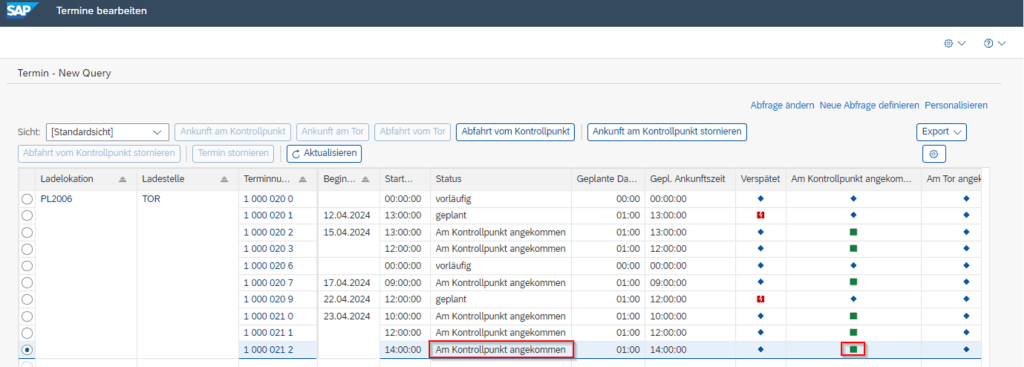Viewport: 1024px width, 367px height.
Task: Open the help question mark menu
Action: [x=995, y=43]
